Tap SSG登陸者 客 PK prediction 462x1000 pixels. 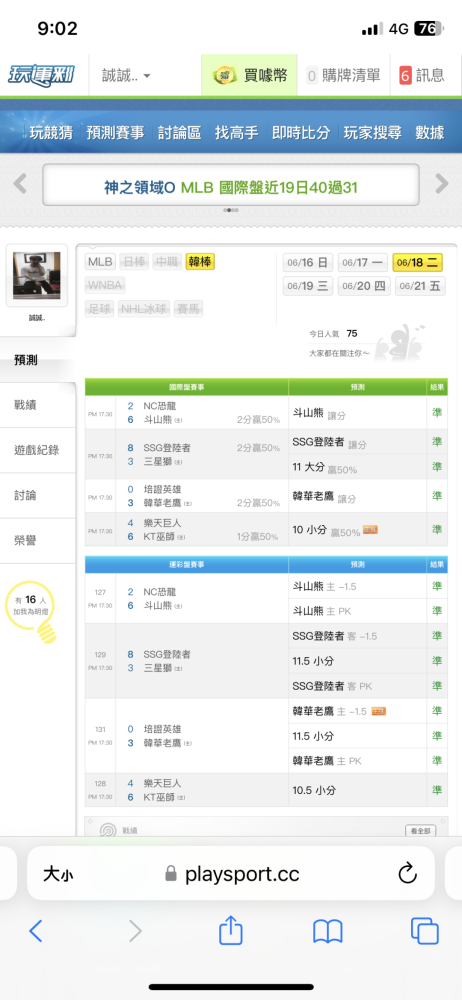(357, 686)
